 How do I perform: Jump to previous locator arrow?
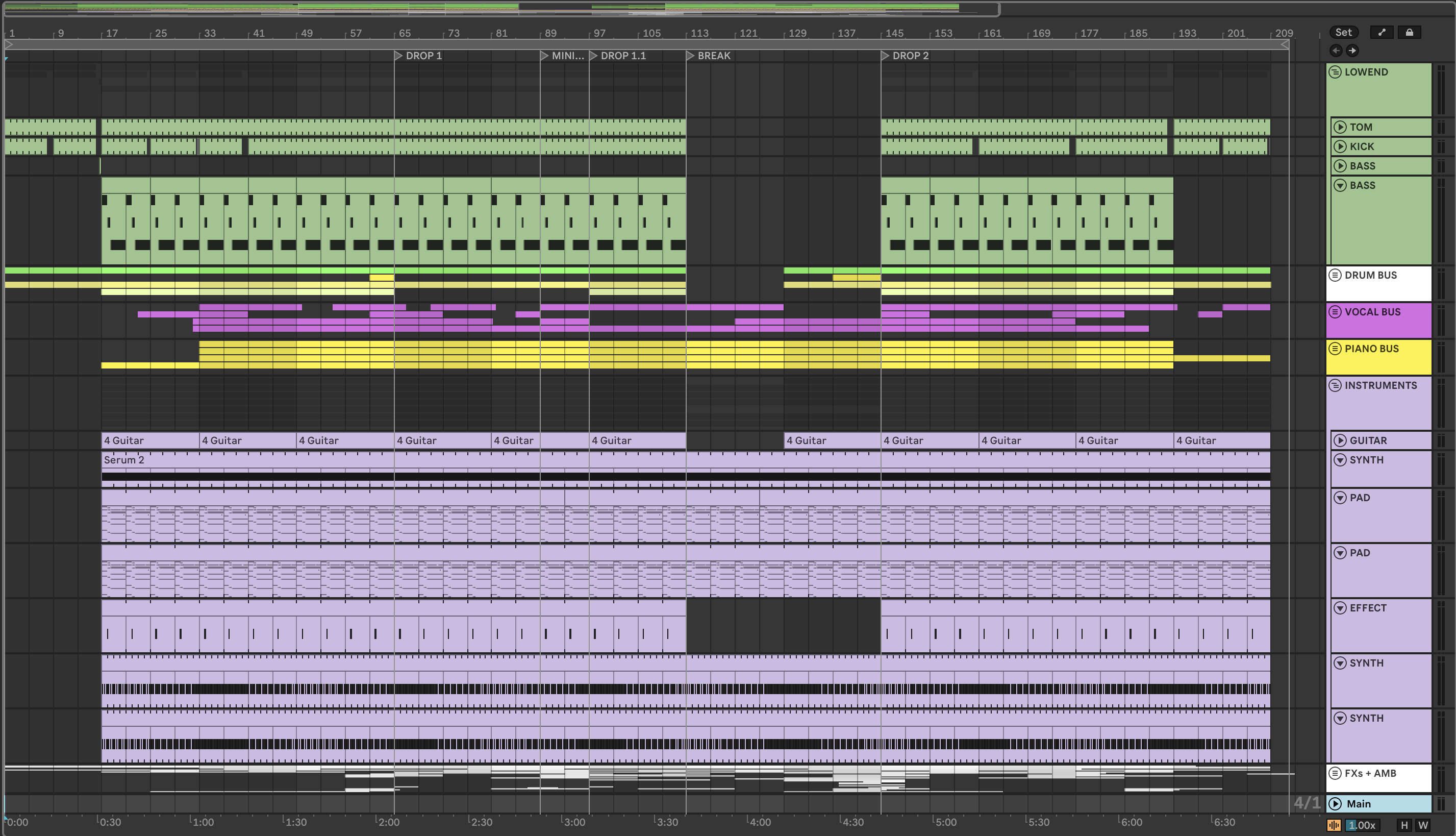[x=1336, y=51]
